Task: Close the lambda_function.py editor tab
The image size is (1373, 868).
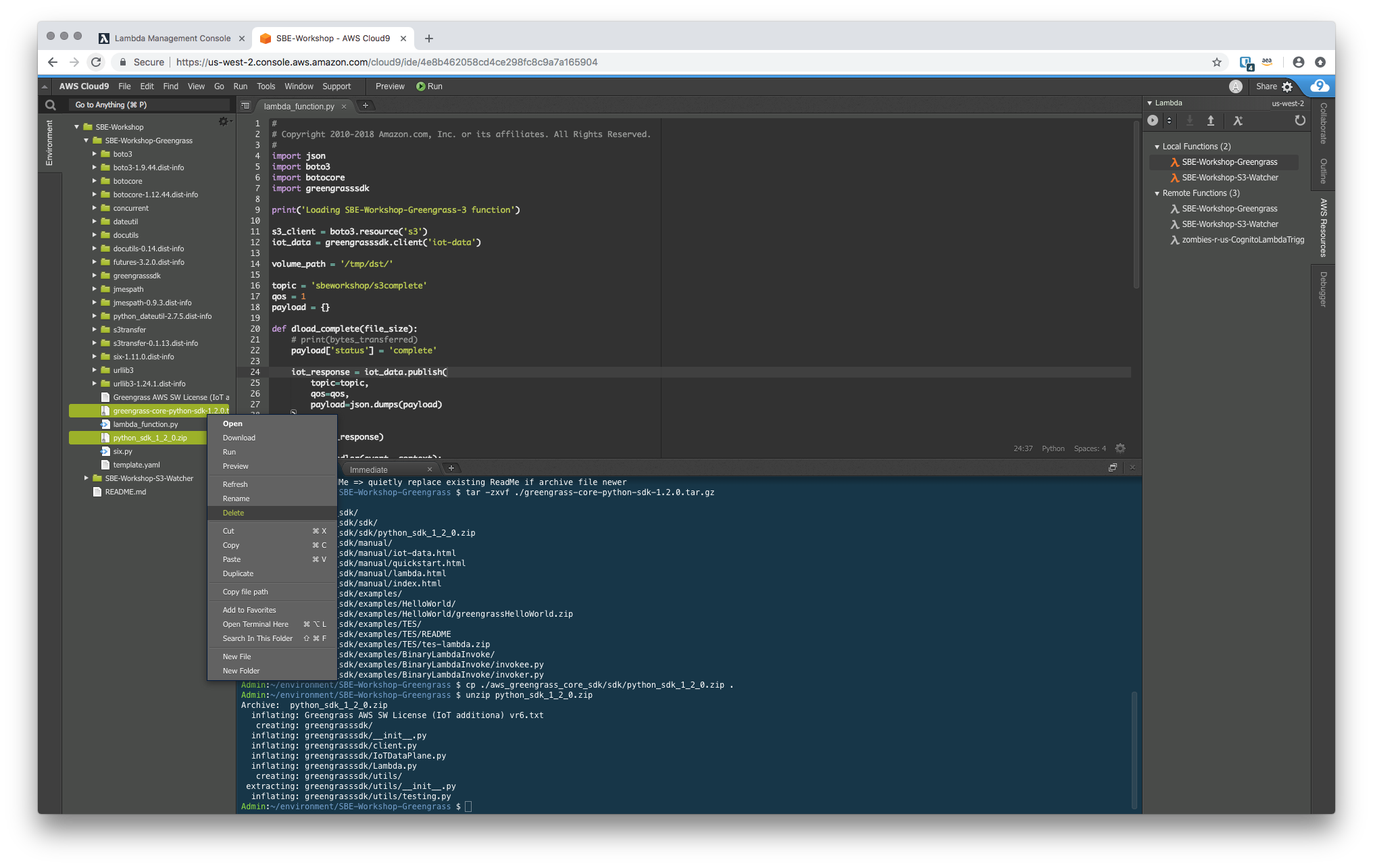Action: click(x=344, y=106)
